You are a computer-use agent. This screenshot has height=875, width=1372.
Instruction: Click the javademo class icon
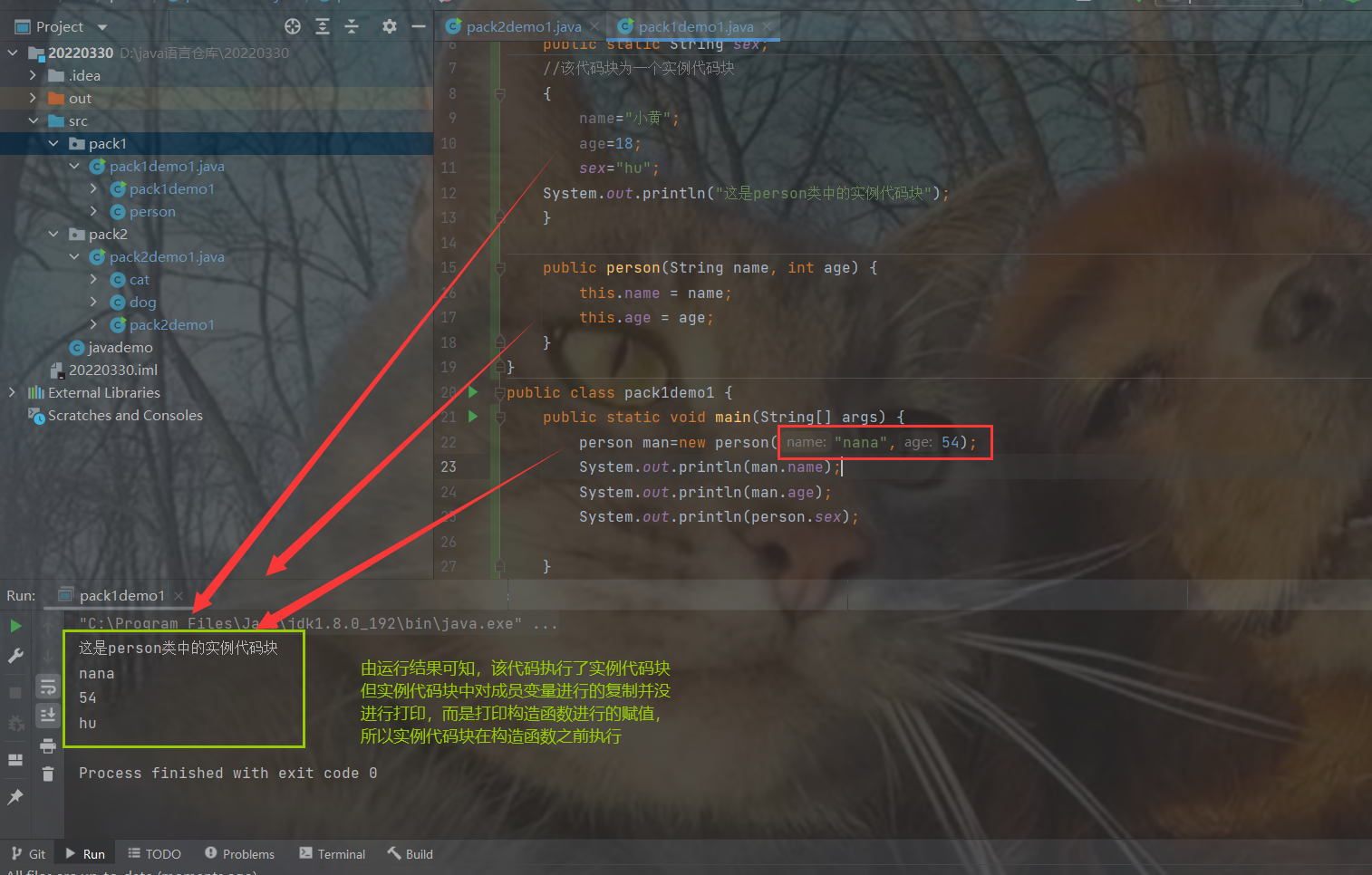77,348
